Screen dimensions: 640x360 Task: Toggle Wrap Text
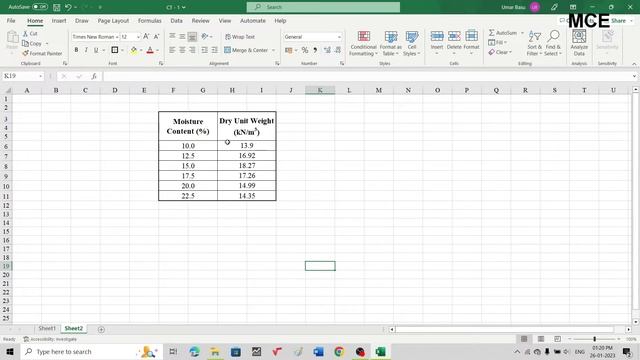click(x=240, y=37)
